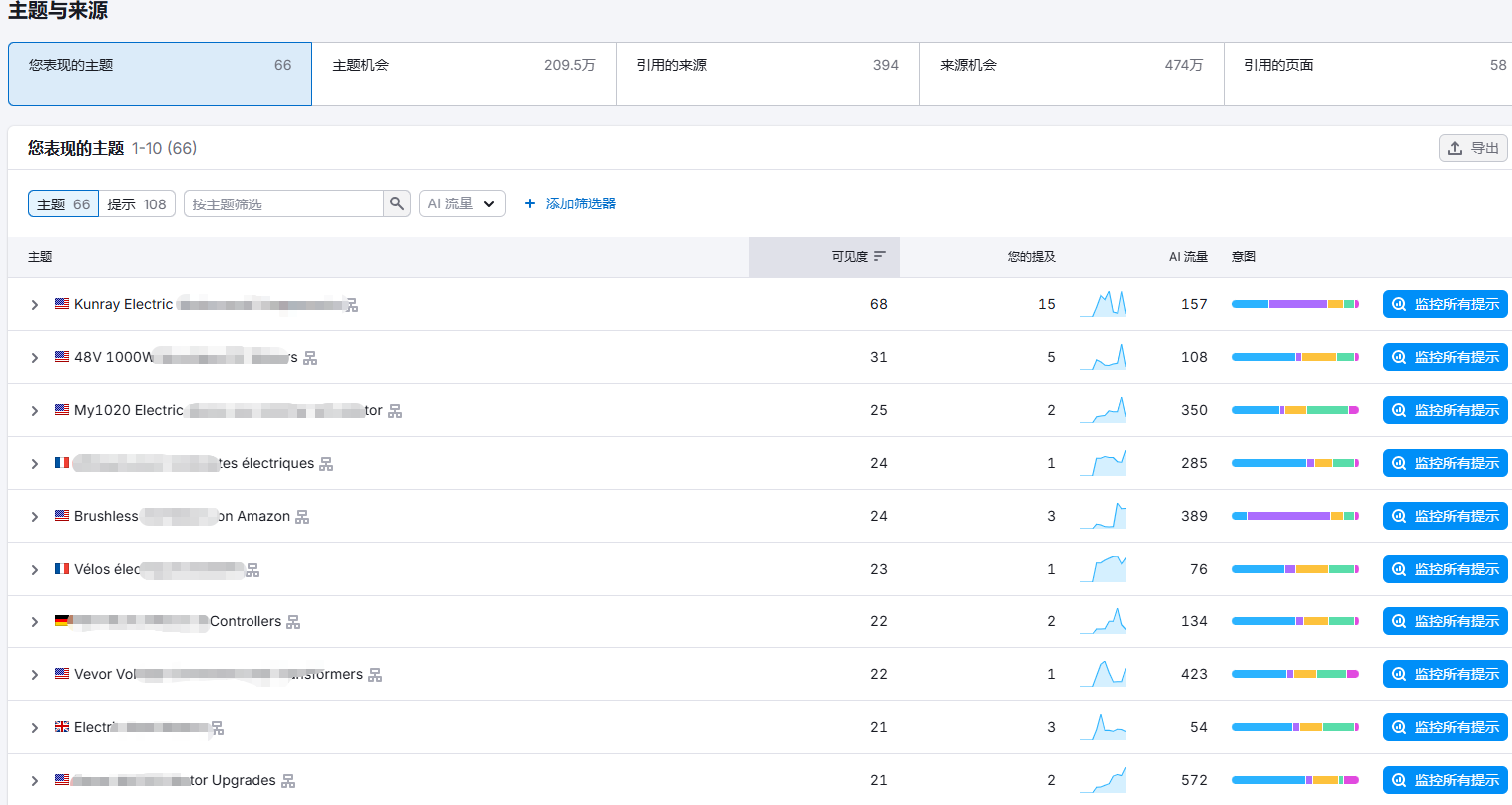The image size is (1512, 805).
Task: Expand the tes électriques topic row
Action: click(35, 463)
